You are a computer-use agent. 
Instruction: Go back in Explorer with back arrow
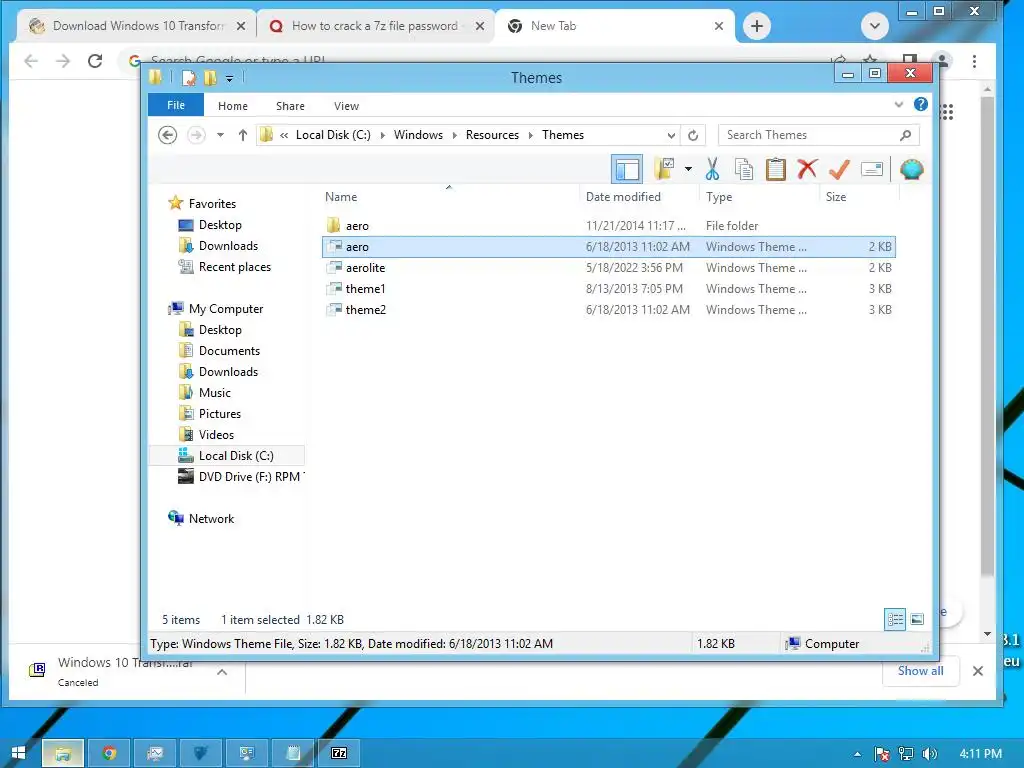[x=168, y=135]
